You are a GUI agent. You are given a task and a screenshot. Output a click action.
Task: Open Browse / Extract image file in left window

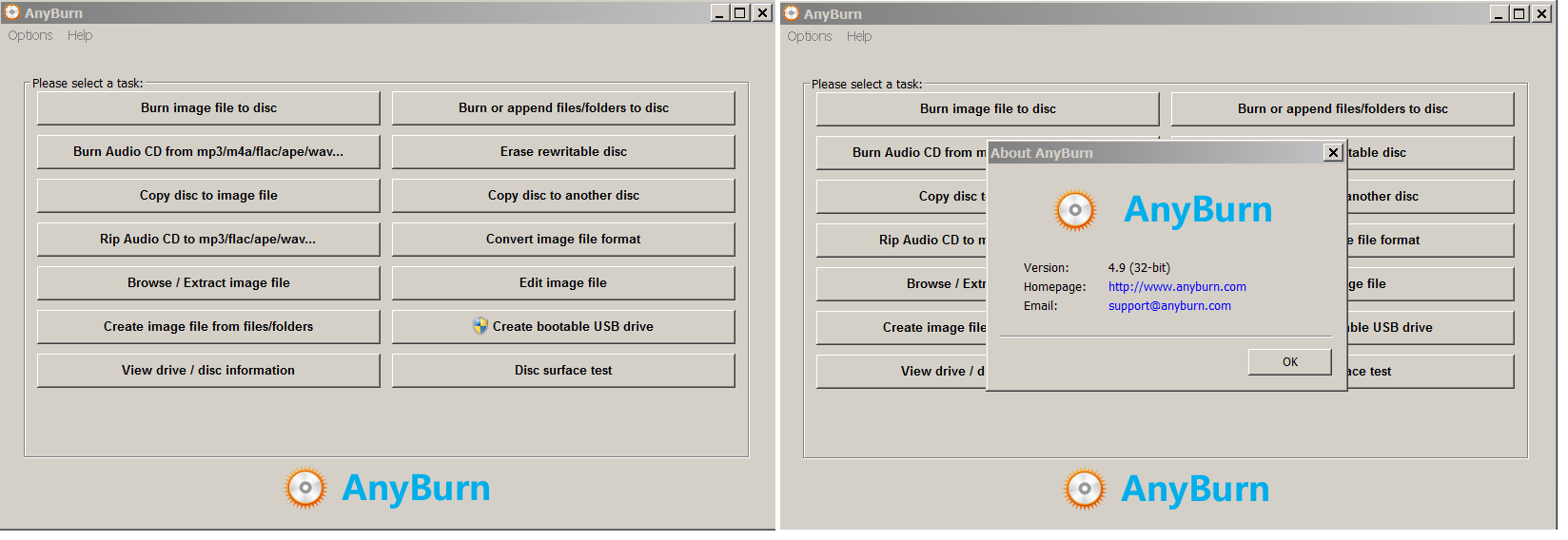point(208,282)
